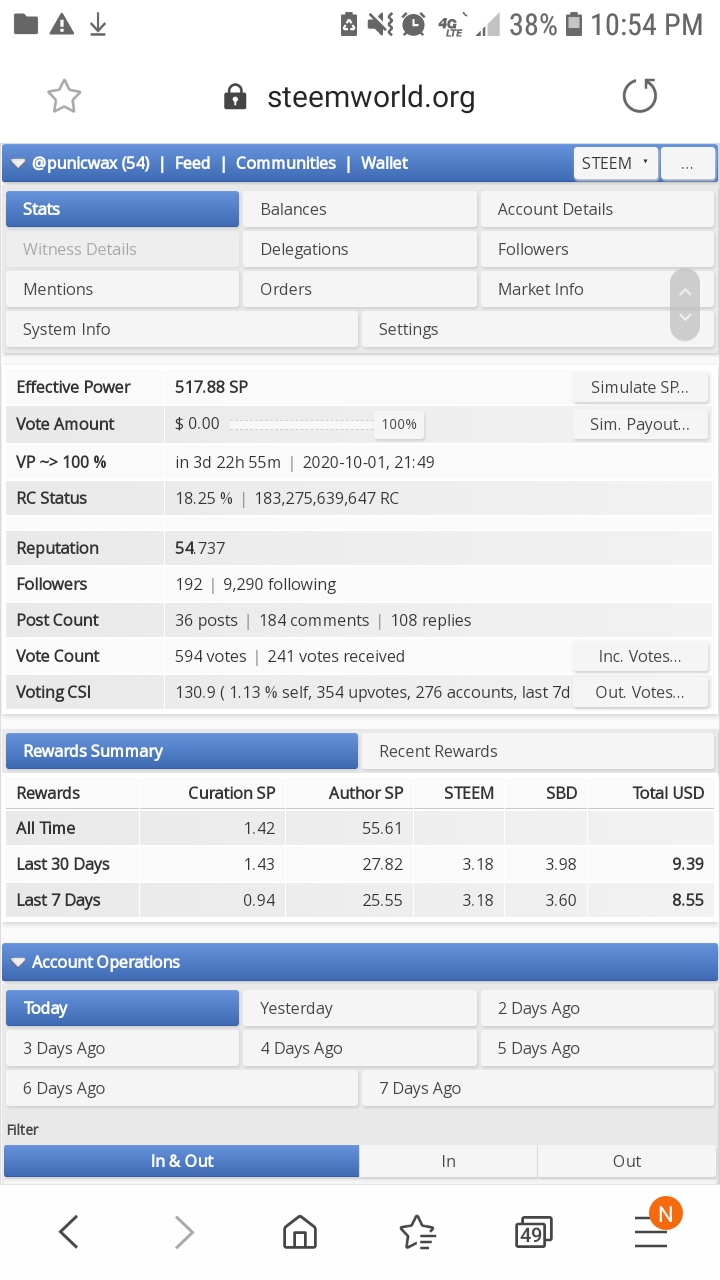This screenshot has height=1280, width=720.
Task: Open the Communities link
Action: (x=286, y=163)
